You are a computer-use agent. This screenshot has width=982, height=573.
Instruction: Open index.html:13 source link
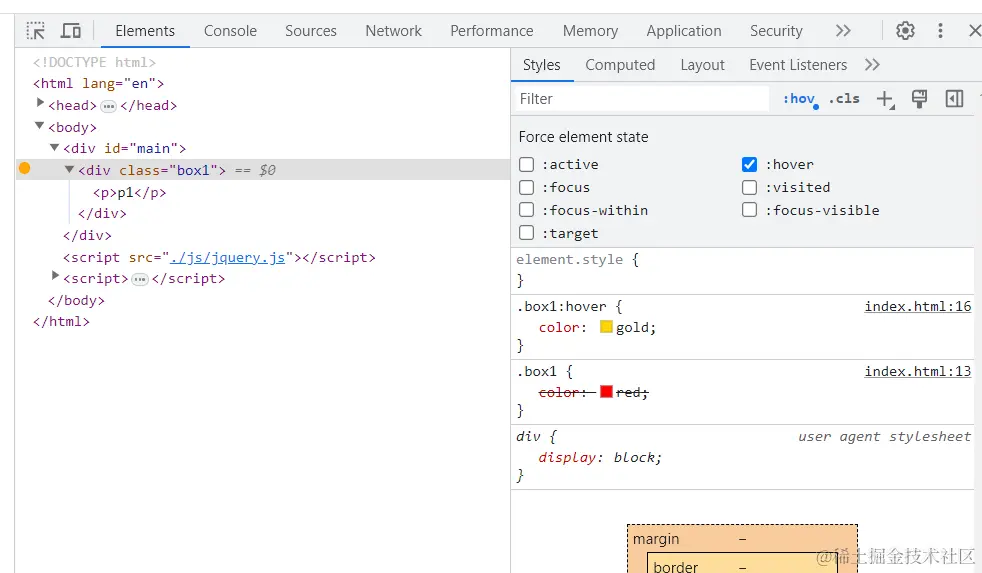[917, 371]
